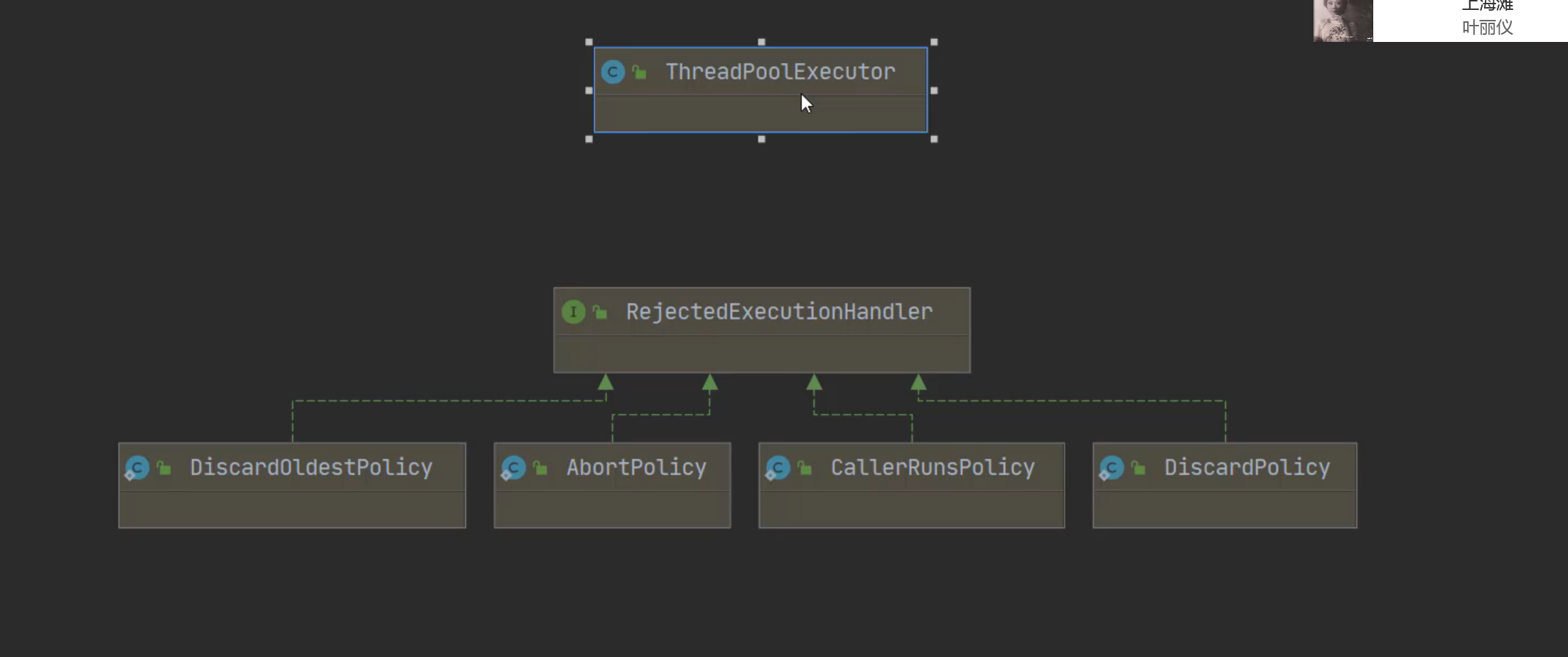Click the participant avatar thumbnail in the corner

1343,21
